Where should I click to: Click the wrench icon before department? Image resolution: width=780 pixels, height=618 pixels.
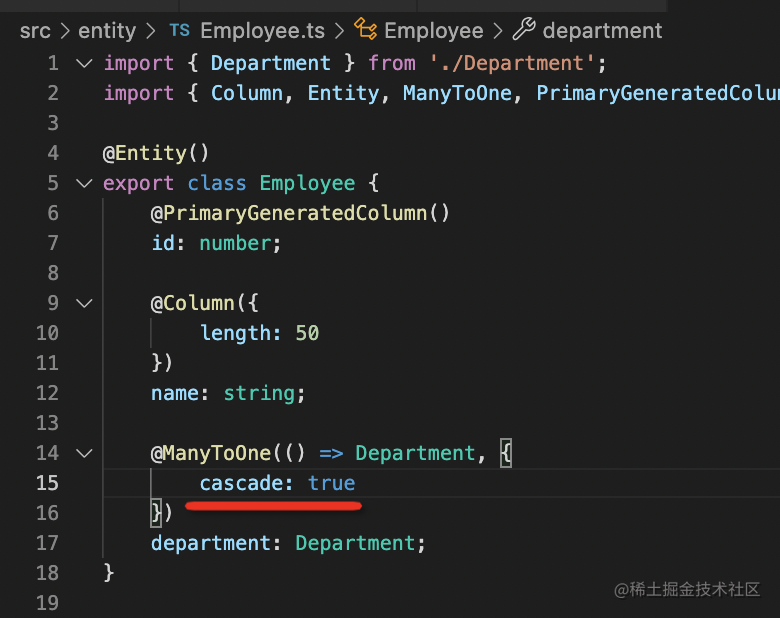point(524,31)
